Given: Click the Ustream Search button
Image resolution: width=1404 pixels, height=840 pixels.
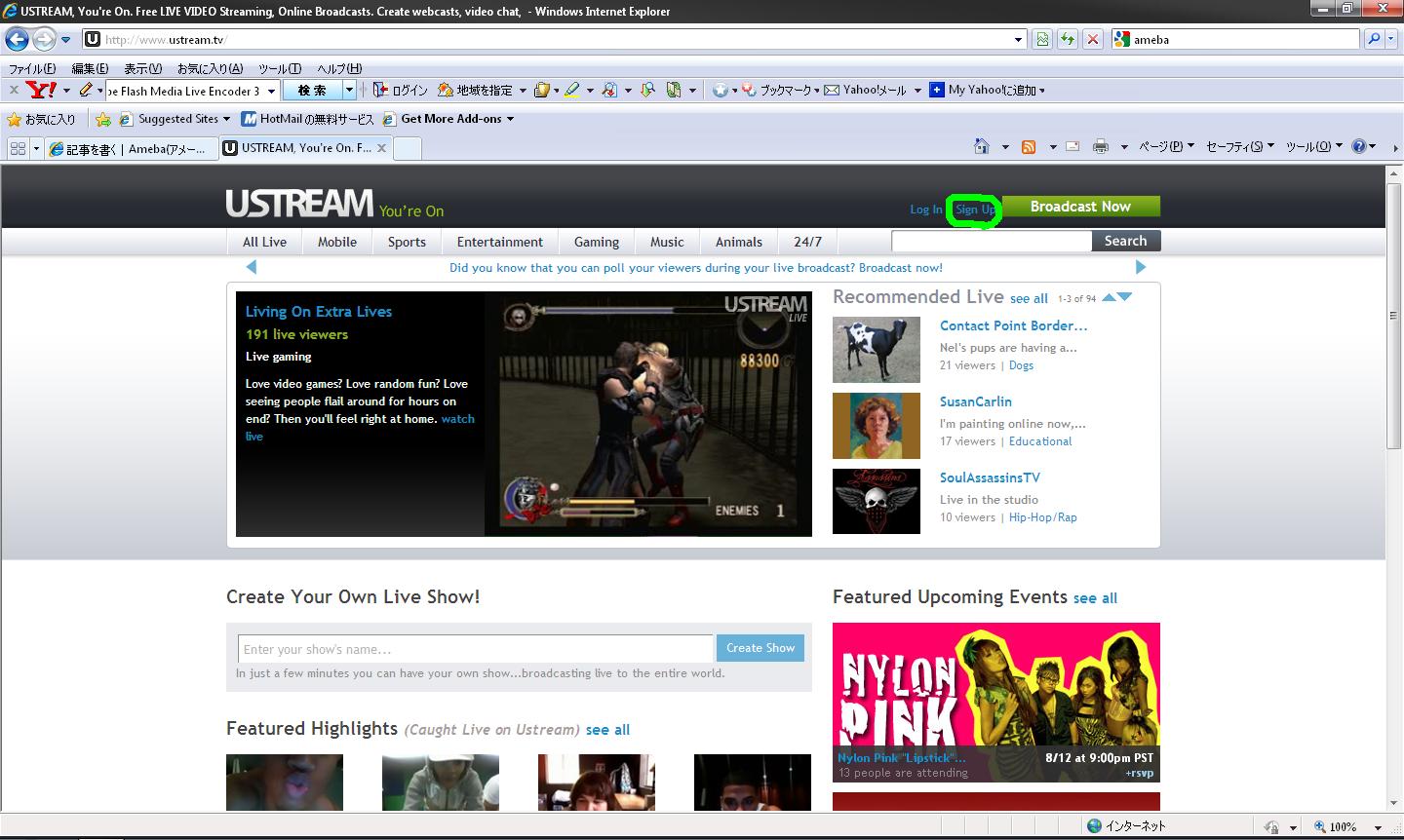Looking at the screenshot, I should [x=1125, y=241].
